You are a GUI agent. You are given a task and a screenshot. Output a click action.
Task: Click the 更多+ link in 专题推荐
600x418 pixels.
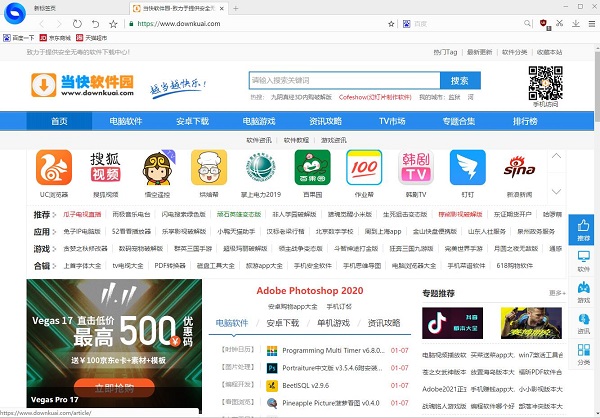pyautogui.click(x=557, y=293)
